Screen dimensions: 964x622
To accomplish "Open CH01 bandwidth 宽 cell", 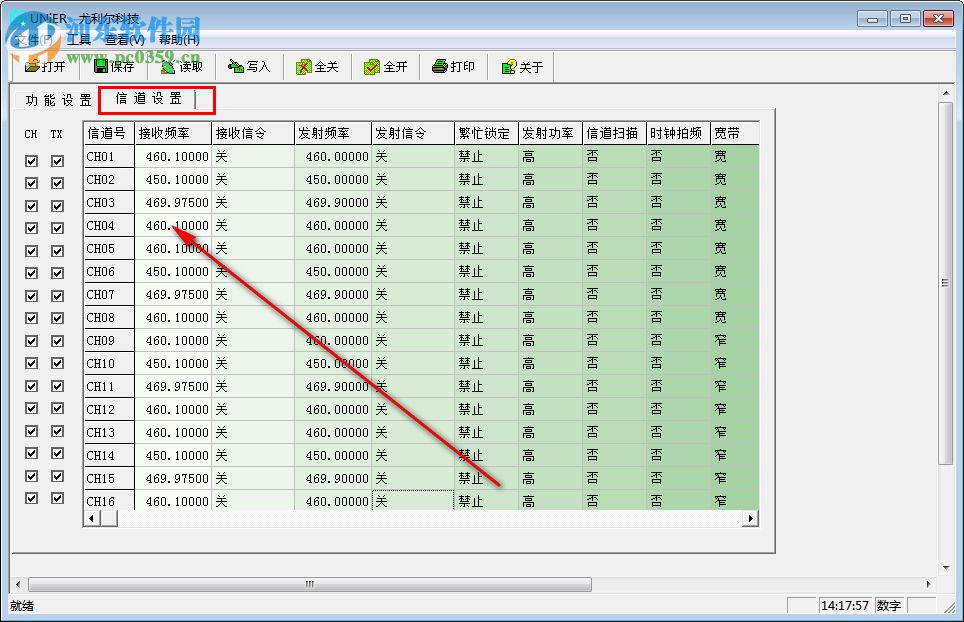I will pyautogui.click(x=735, y=157).
